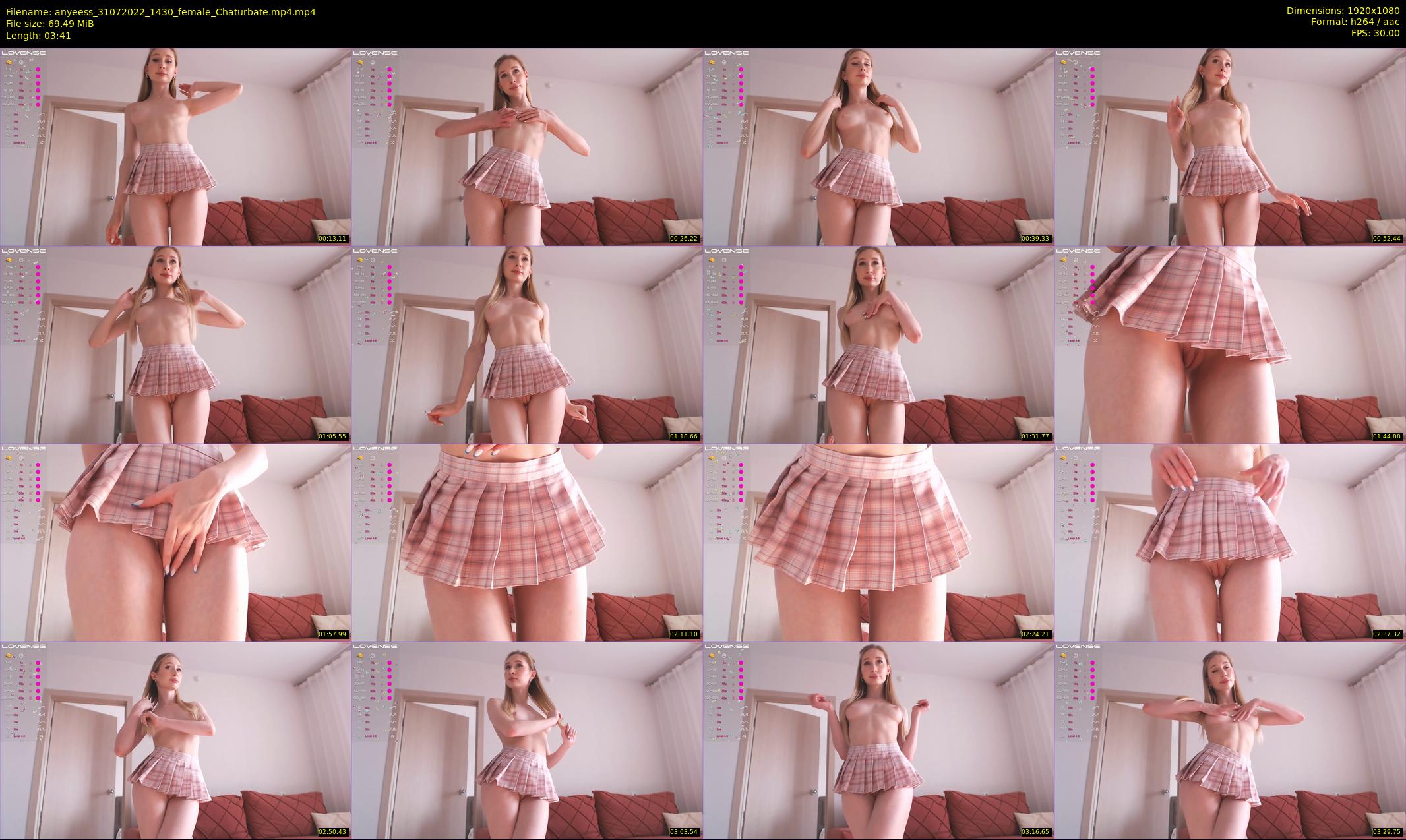Choose the frame stamped 03:16.65
The height and width of the screenshot is (840, 1406).
[x=878, y=740]
